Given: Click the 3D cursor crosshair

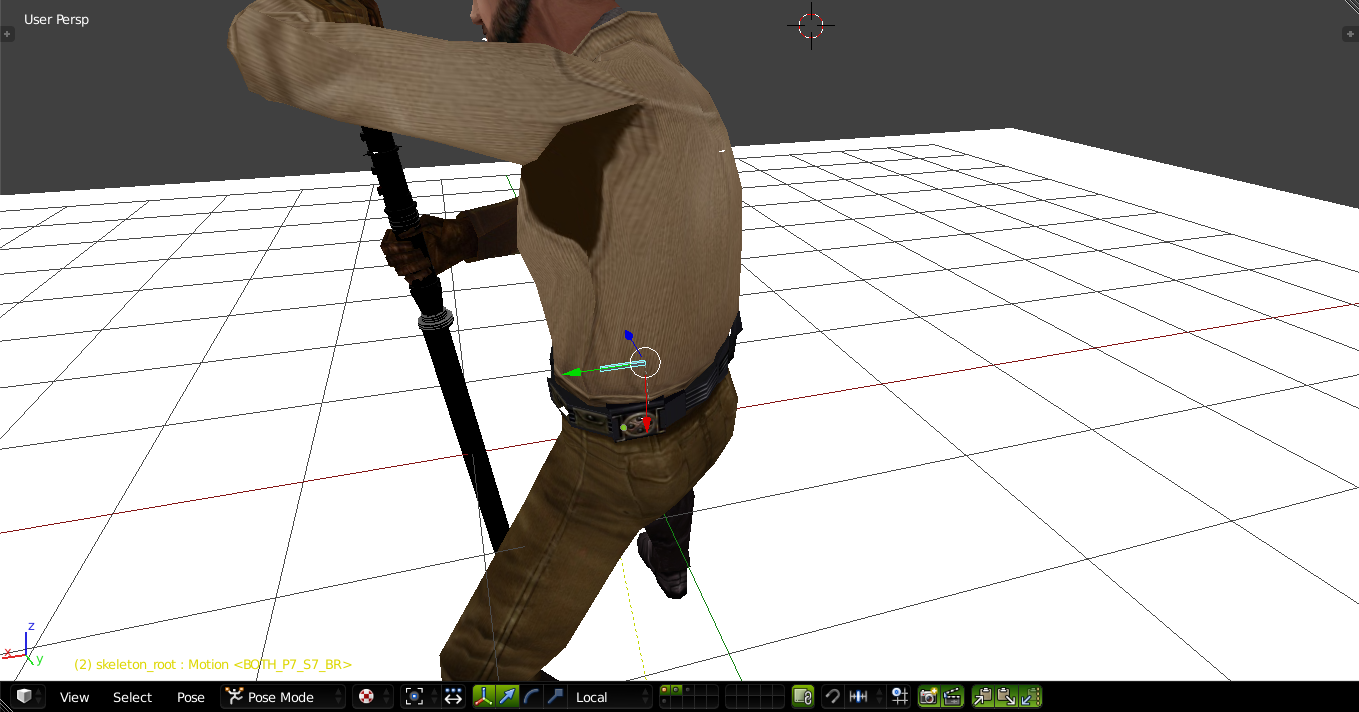Looking at the screenshot, I should pos(811,26).
